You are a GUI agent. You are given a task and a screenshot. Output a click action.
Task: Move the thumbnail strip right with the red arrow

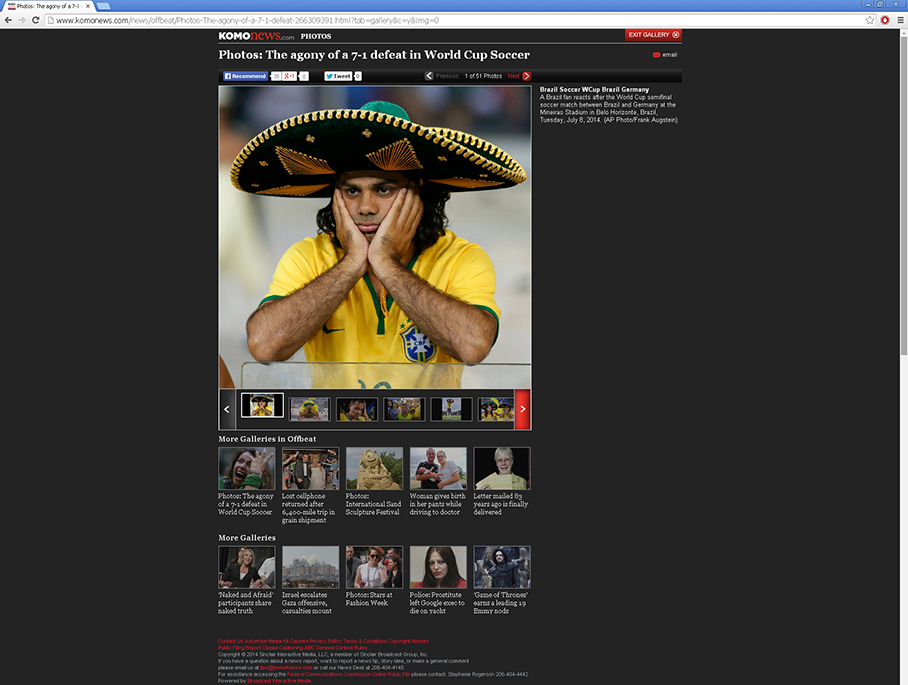(x=522, y=409)
